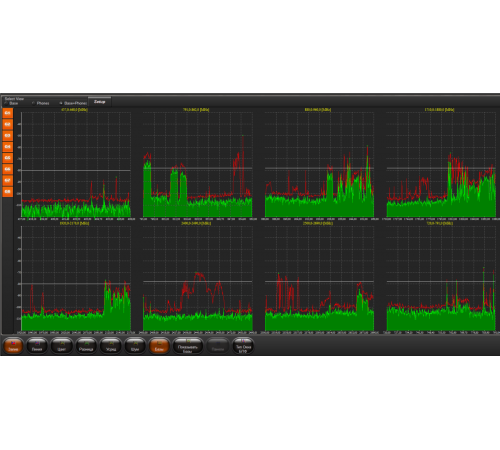Screen dimensions: 500x450
Task: Click the Показывать базы button
Action: tap(188, 346)
